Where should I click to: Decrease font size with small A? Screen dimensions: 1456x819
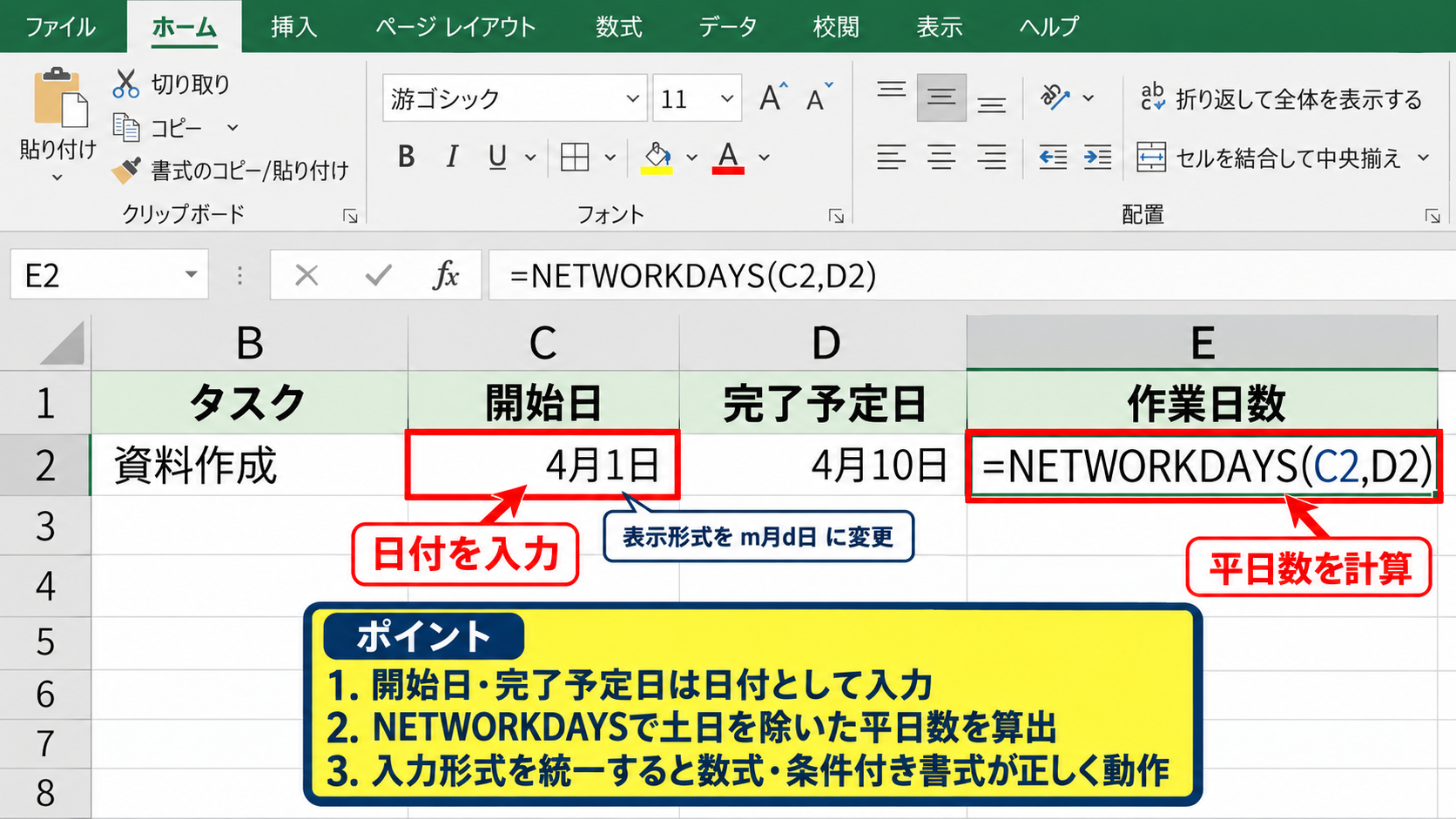819,97
